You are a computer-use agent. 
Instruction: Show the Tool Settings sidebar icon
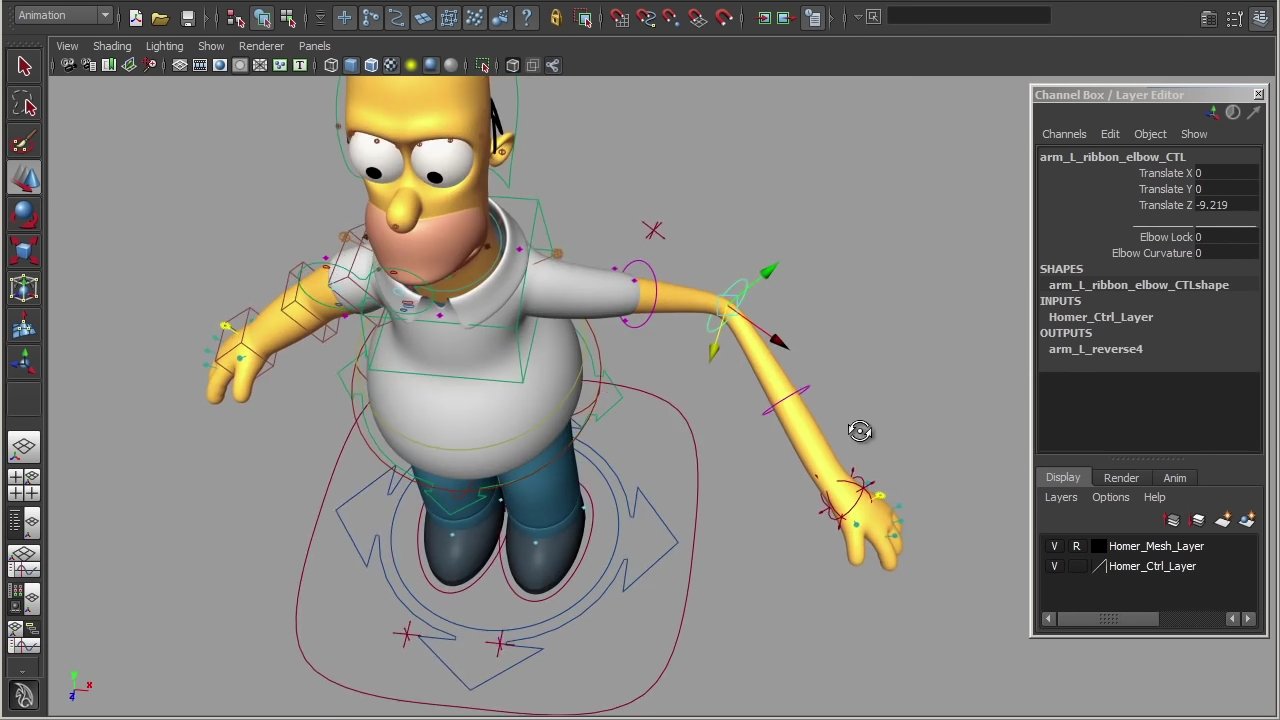(1235, 18)
